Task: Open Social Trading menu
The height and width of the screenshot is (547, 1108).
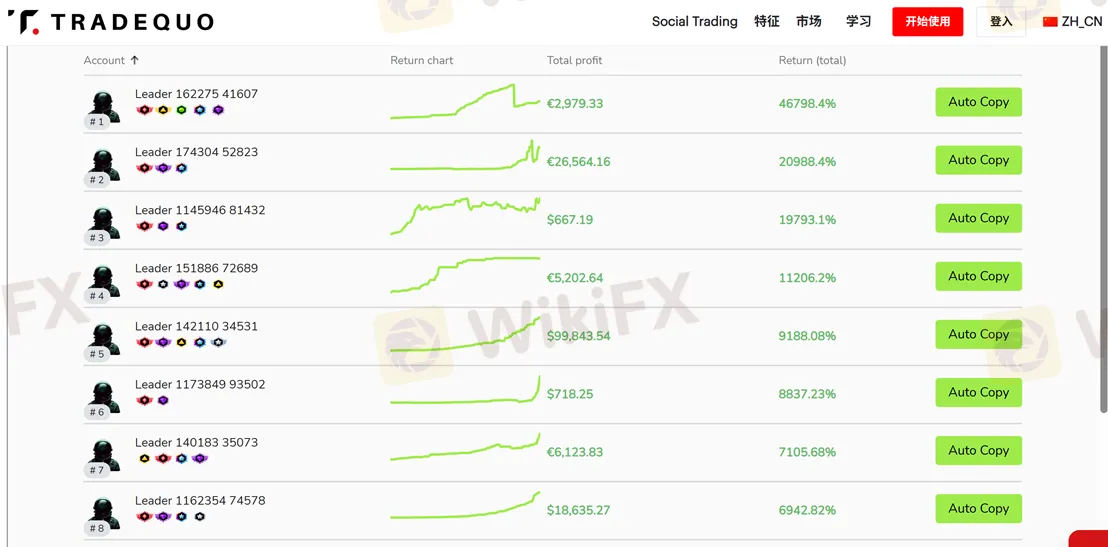Action: pos(694,22)
